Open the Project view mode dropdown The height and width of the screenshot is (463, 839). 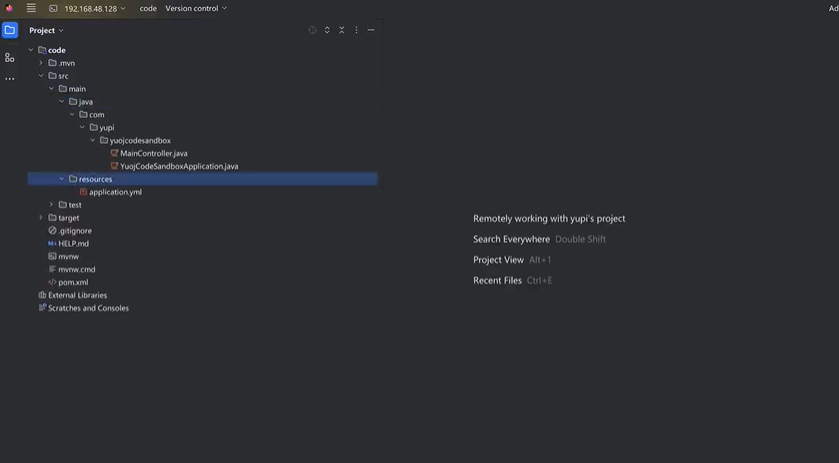pos(47,31)
